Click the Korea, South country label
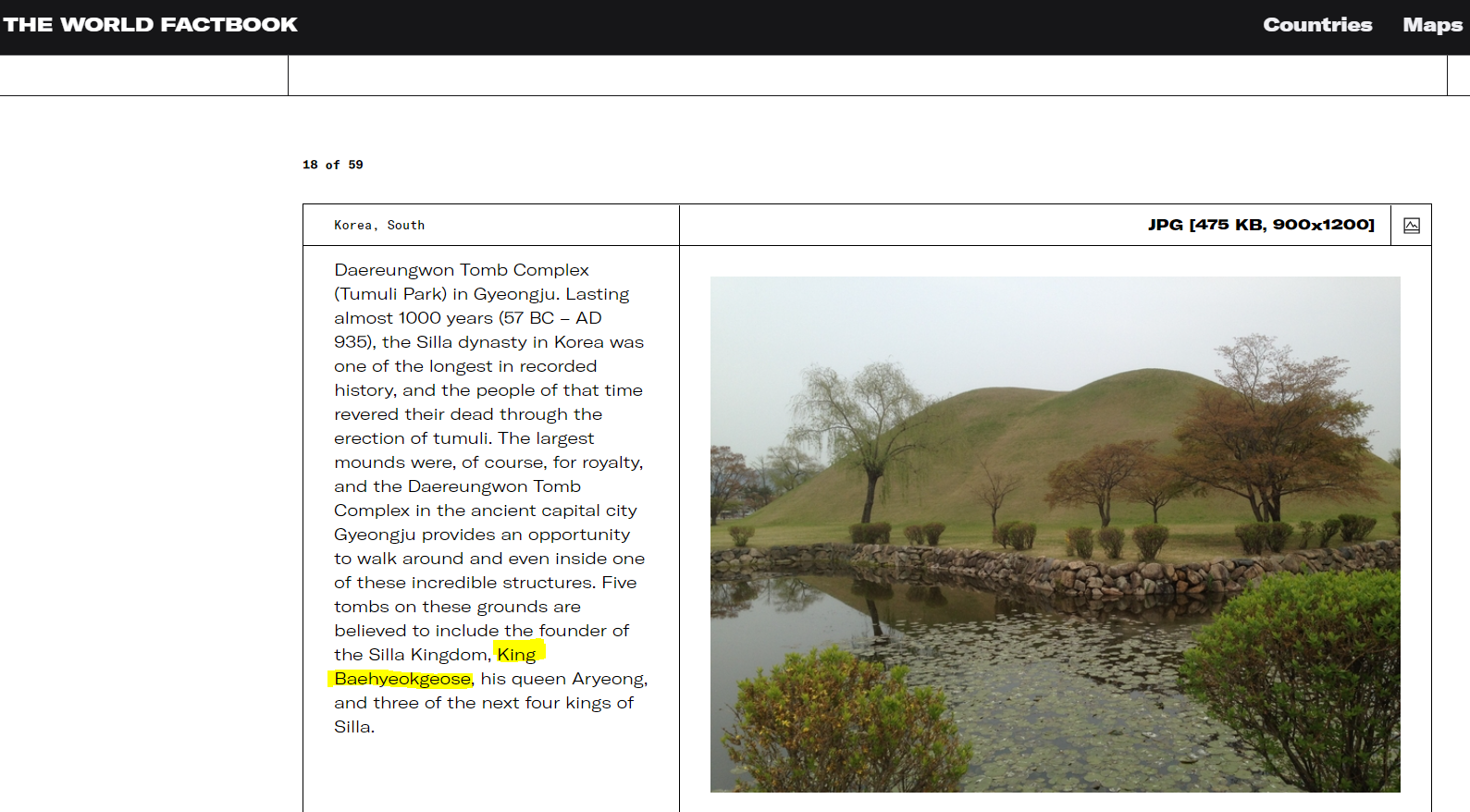 379,225
